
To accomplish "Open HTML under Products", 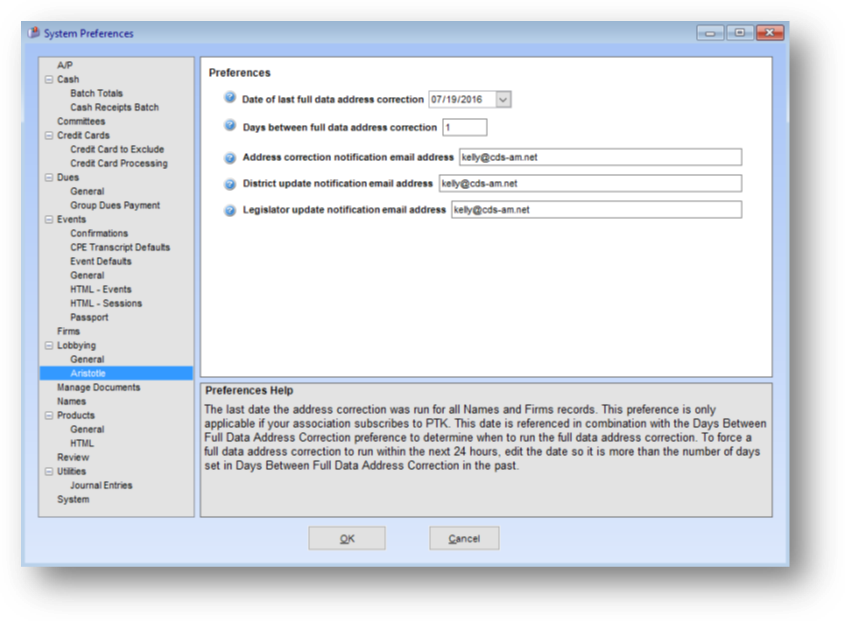I will pos(82,444).
